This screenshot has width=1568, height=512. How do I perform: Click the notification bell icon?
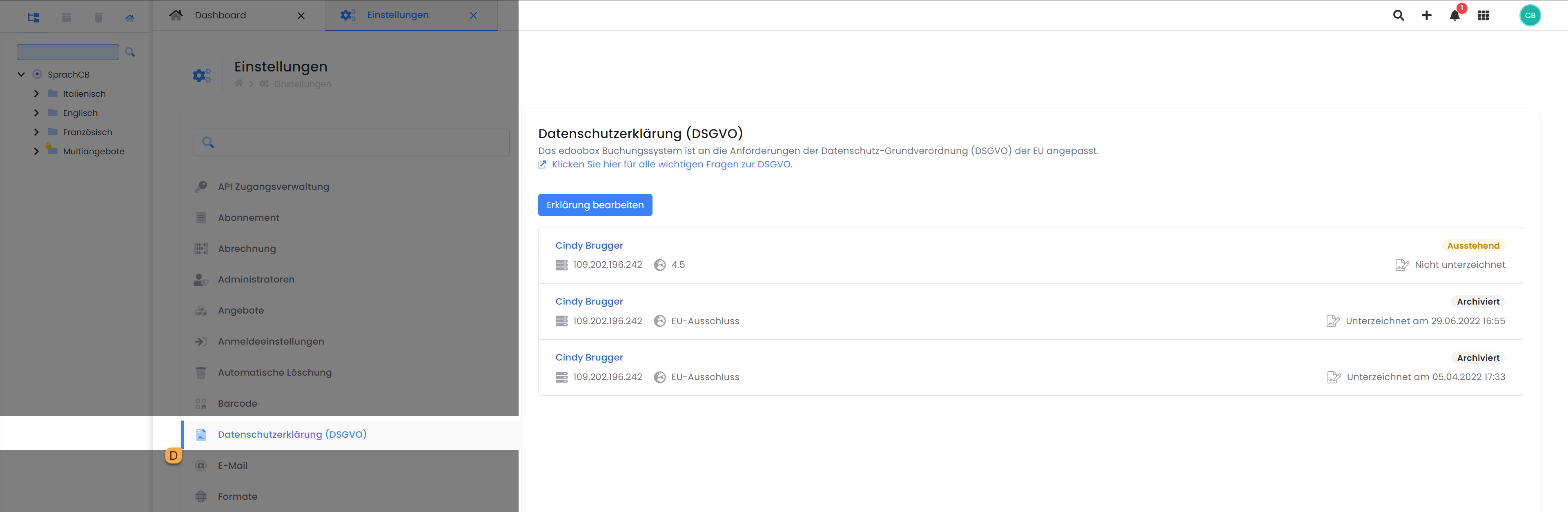pos(1454,16)
